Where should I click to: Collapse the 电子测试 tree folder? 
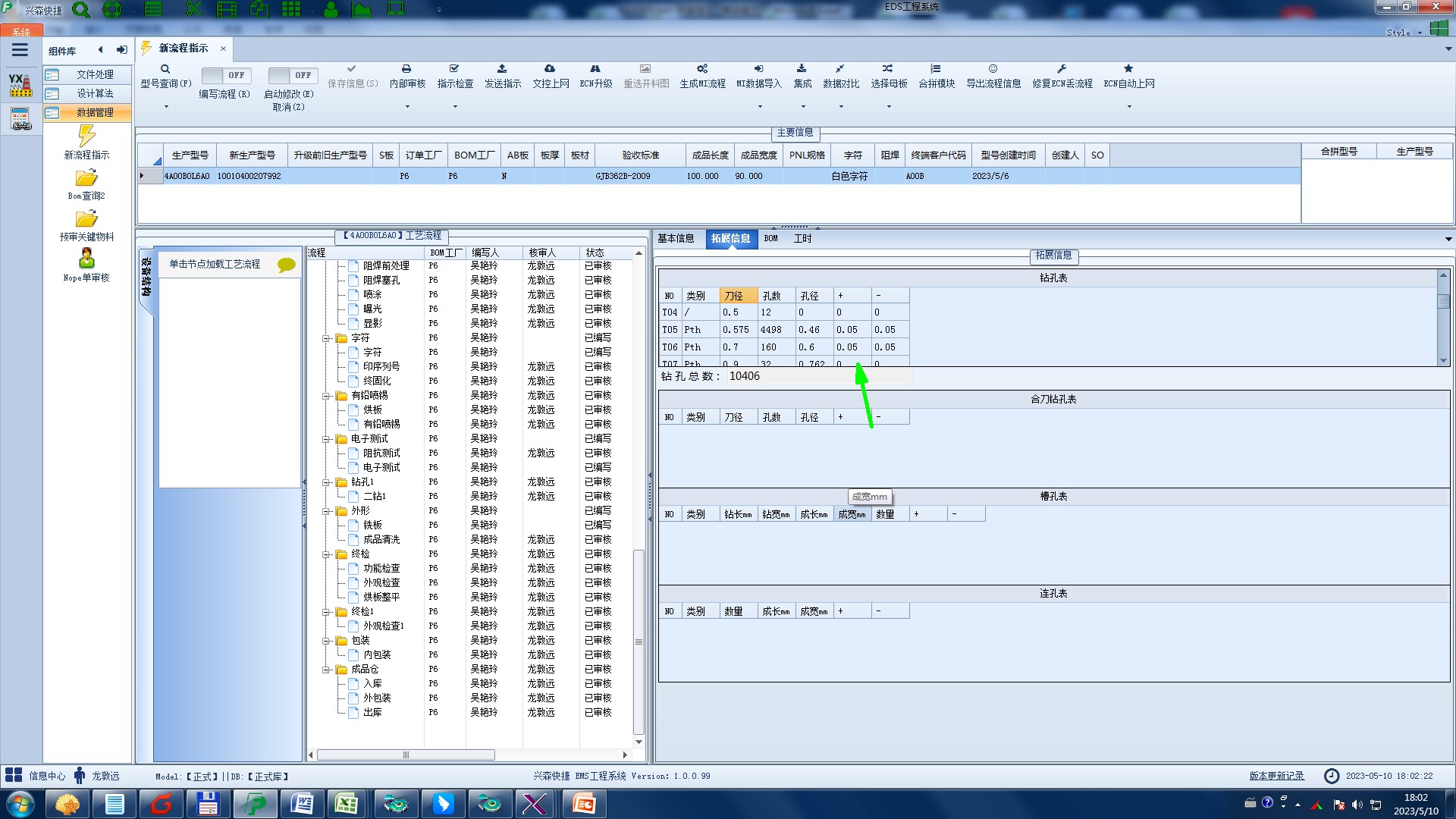[x=326, y=439]
